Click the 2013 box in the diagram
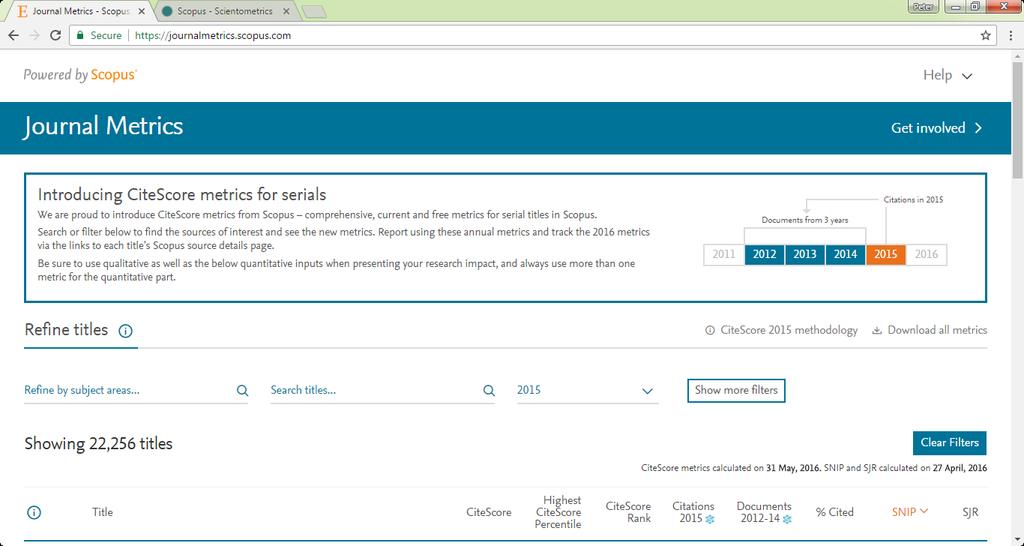 tap(805, 255)
